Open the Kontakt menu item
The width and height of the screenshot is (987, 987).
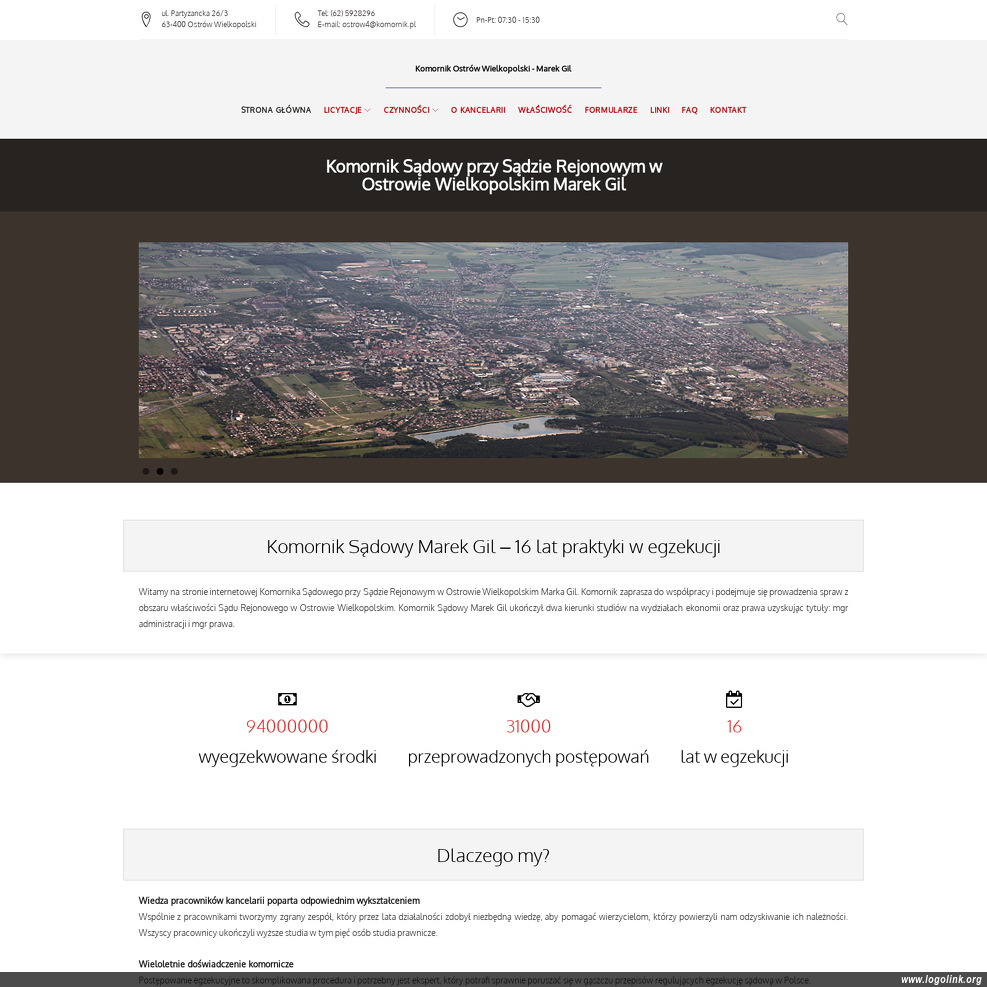pyautogui.click(x=728, y=110)
